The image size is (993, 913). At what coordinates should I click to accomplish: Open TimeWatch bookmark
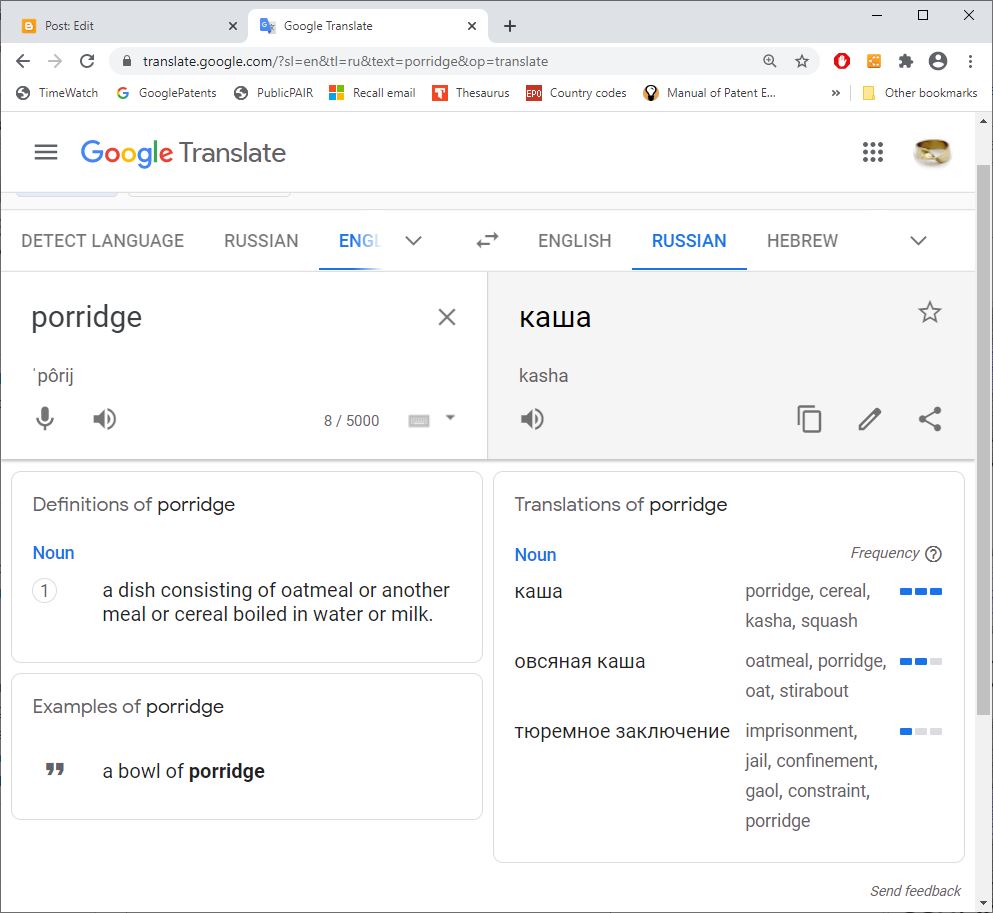[57, 93]
